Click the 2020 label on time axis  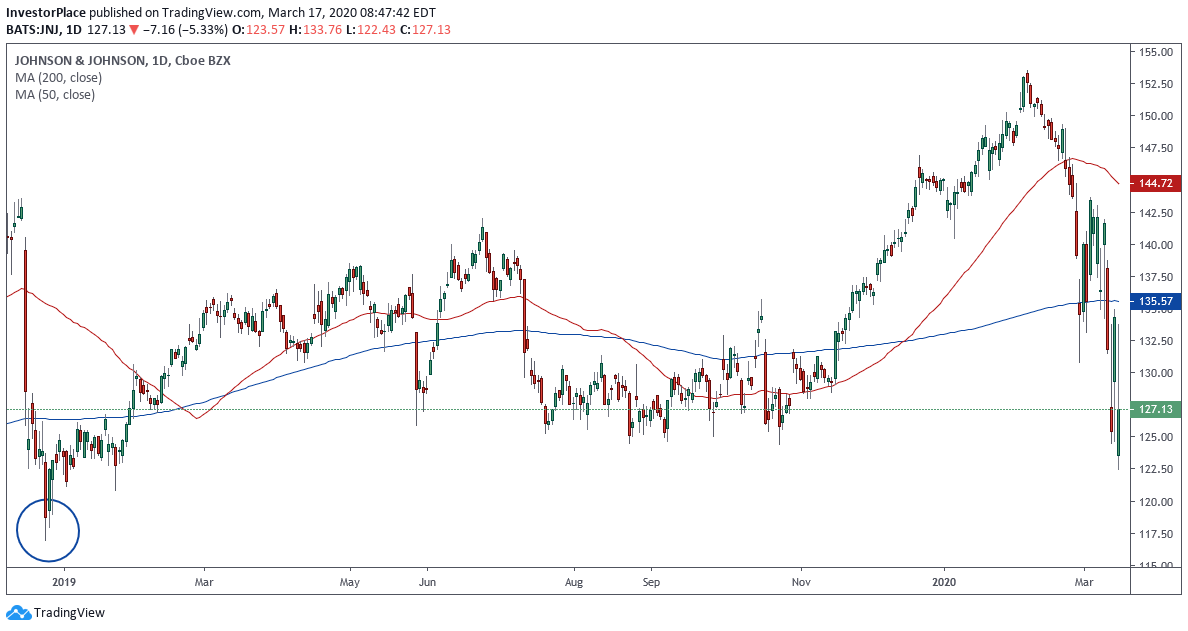[x=944, y=583]
